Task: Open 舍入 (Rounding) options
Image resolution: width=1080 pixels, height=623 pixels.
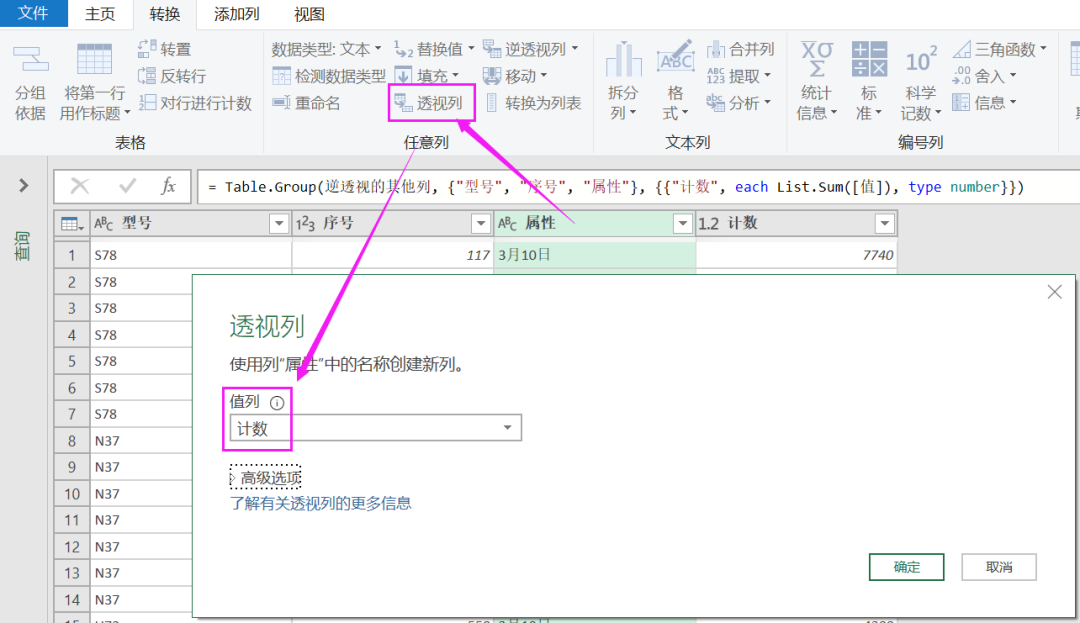Action: coord(984,76)
